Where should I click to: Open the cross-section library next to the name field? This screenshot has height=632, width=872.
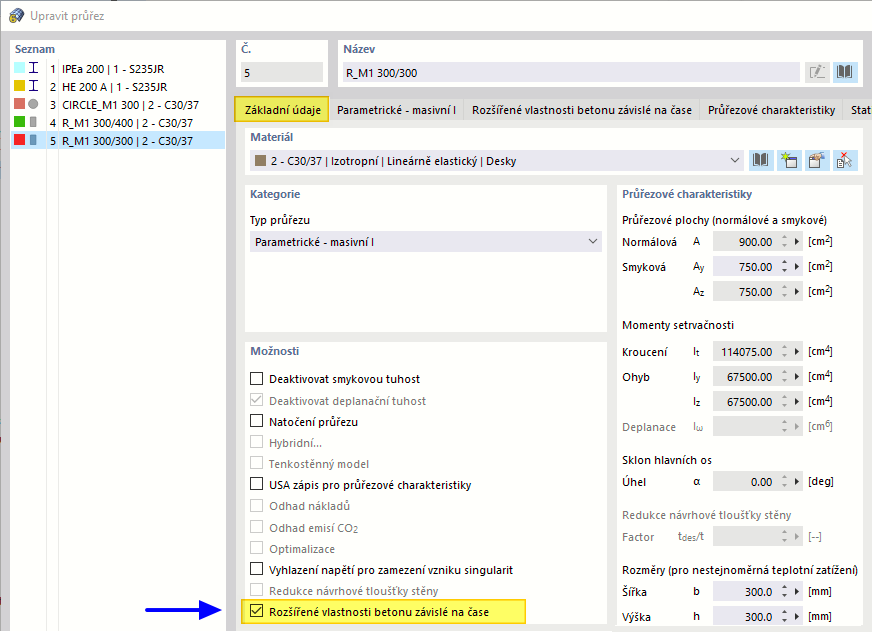tap(844, 72)
